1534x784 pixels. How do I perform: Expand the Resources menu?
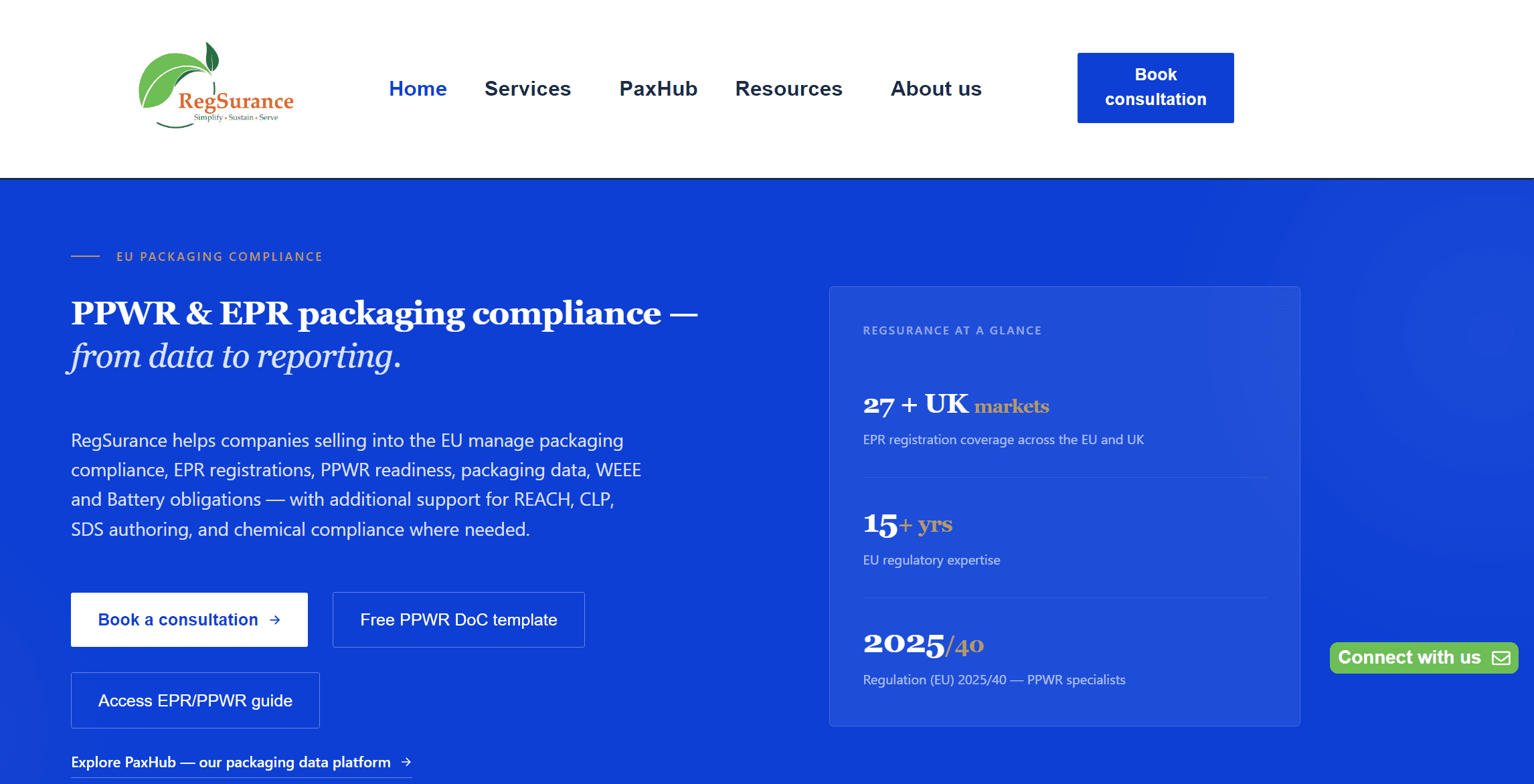[x=788, y=88]
